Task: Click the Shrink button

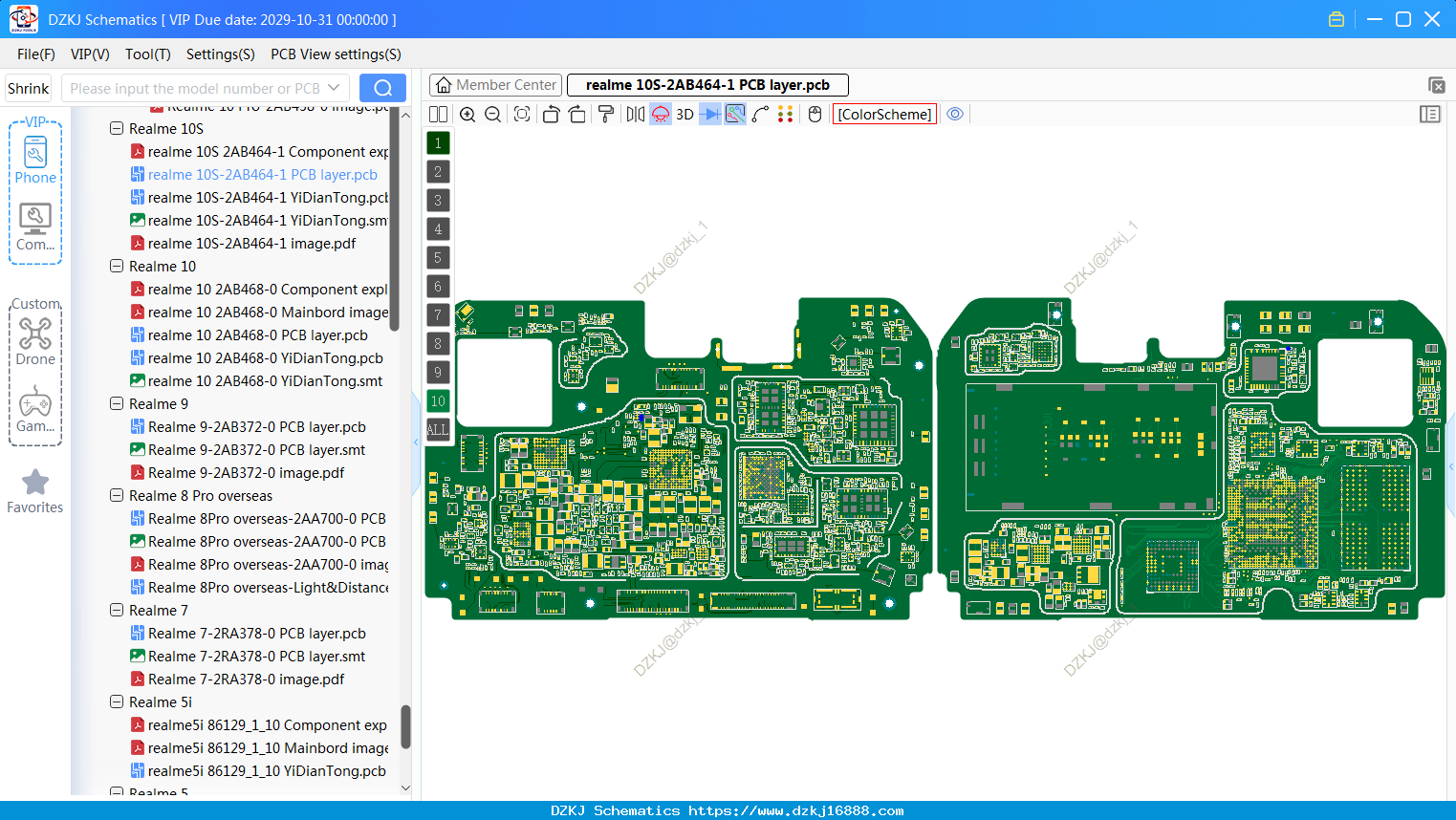Action: 28,88
